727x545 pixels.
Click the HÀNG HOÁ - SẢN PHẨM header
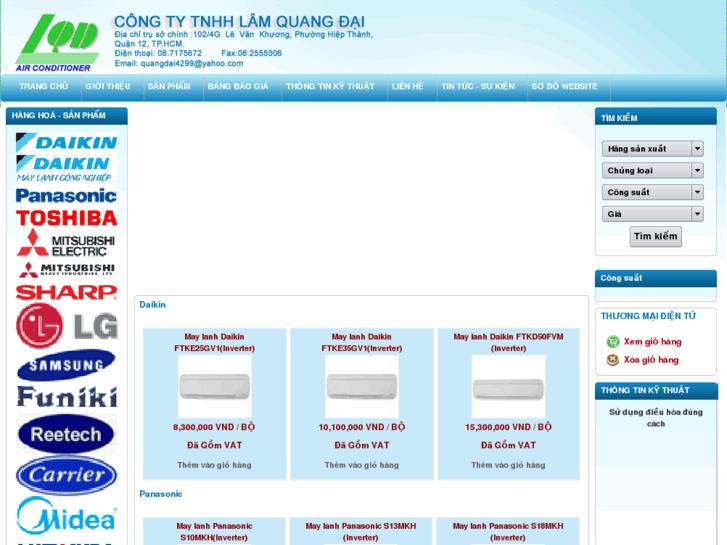[58, 115]
